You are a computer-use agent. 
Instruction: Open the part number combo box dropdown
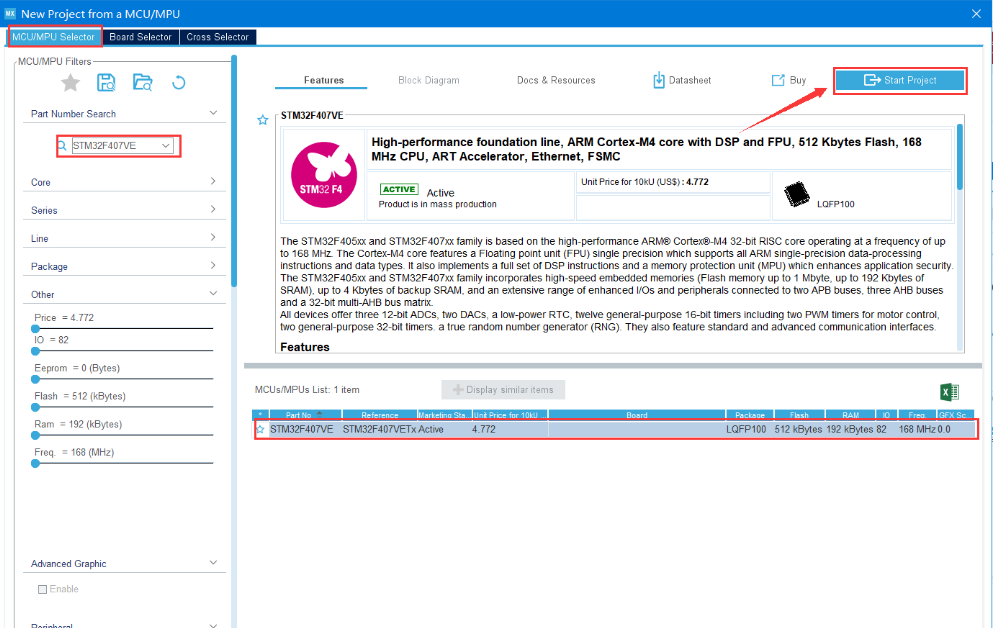[x=165, y=146]
